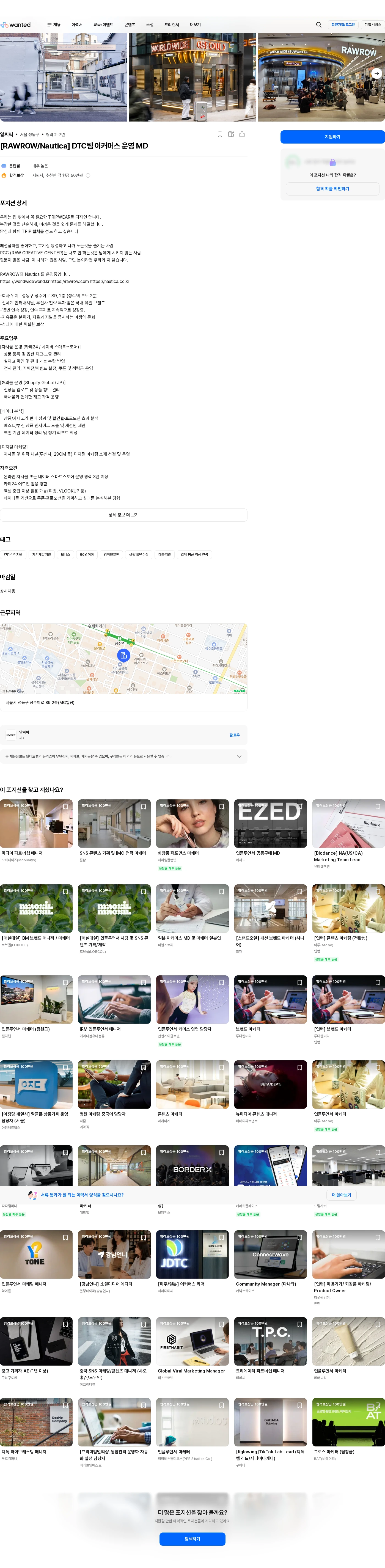Click the share icon beside job title

242,134
